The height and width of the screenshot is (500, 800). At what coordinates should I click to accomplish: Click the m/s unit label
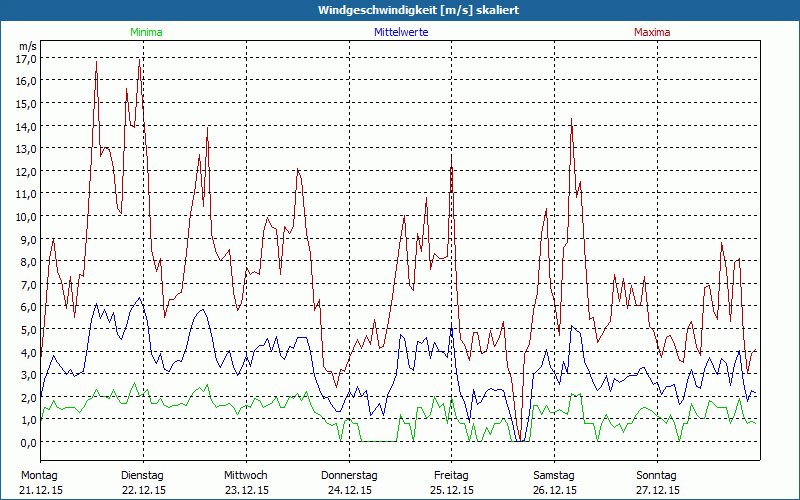point(27,46)
